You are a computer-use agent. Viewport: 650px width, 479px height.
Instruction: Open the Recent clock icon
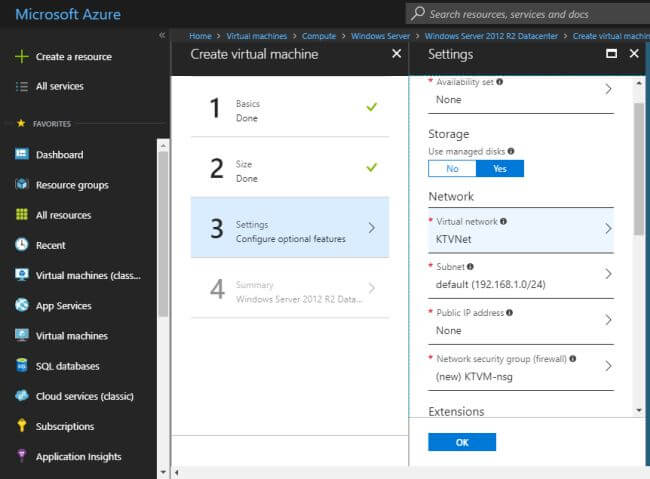[x=21, y=245]
